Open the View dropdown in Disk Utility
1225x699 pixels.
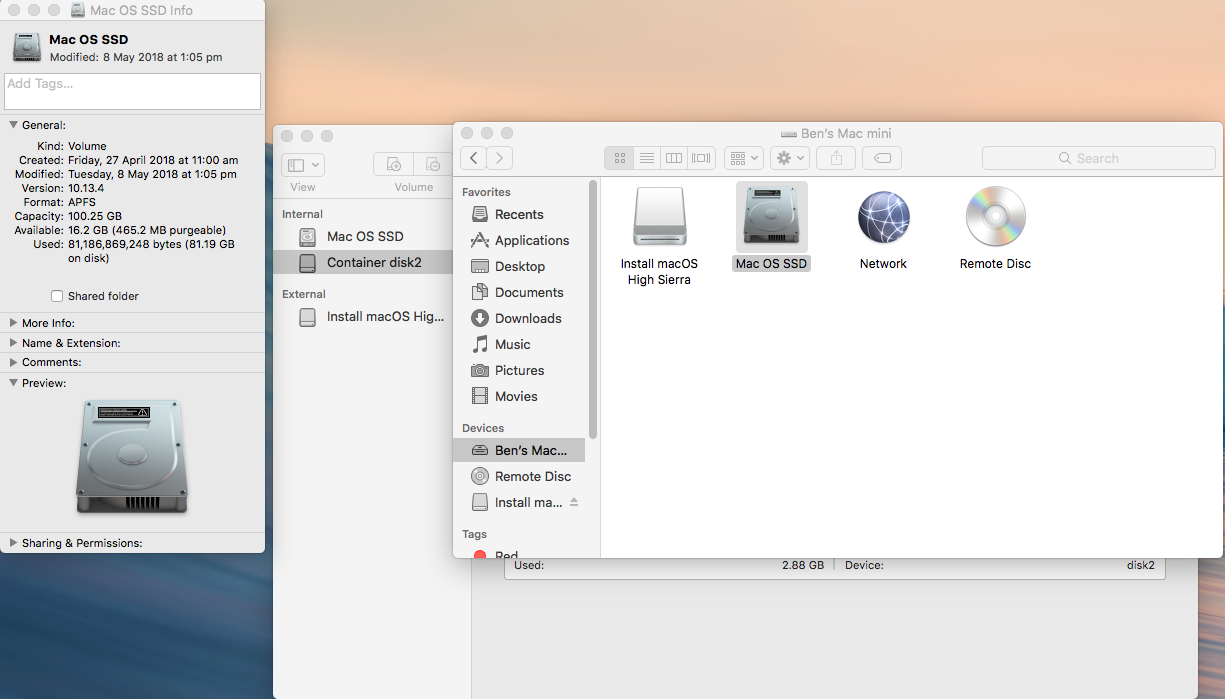tap(303, 164)
